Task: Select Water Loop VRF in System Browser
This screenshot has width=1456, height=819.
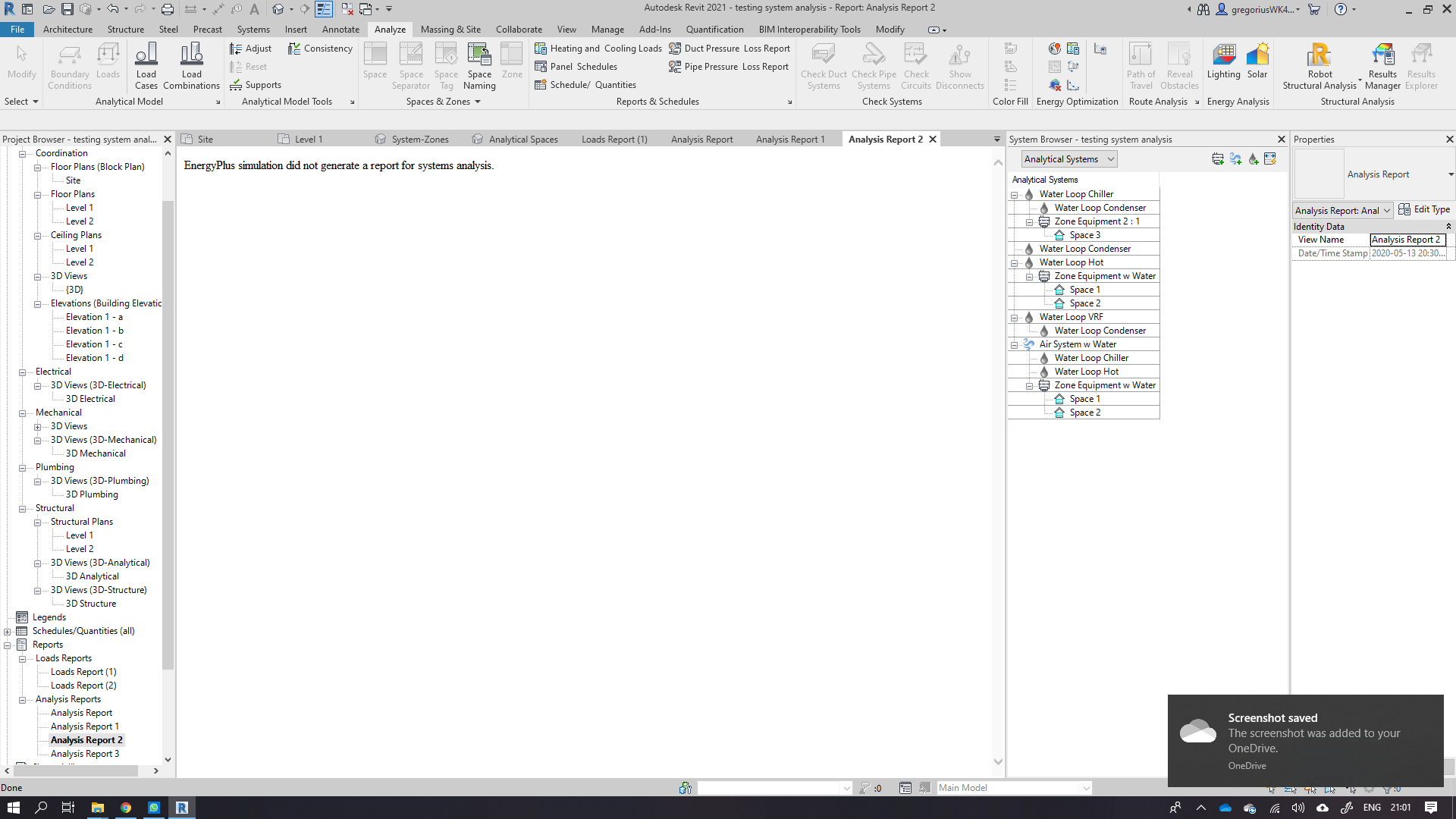Action: click(1071, 317)
